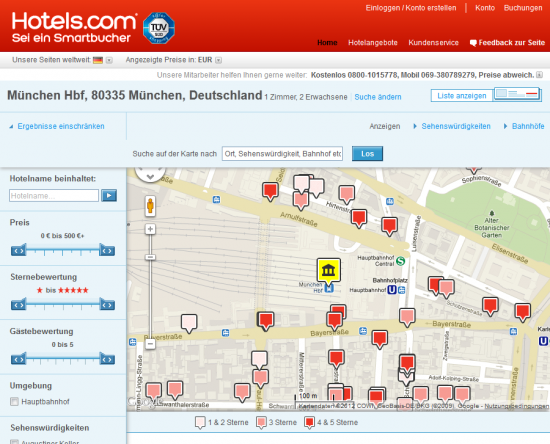Click the 1 & 2 Sterne legend marker
Image resolution: width=550 pixels, height=444 pixels.
(200, 423)
